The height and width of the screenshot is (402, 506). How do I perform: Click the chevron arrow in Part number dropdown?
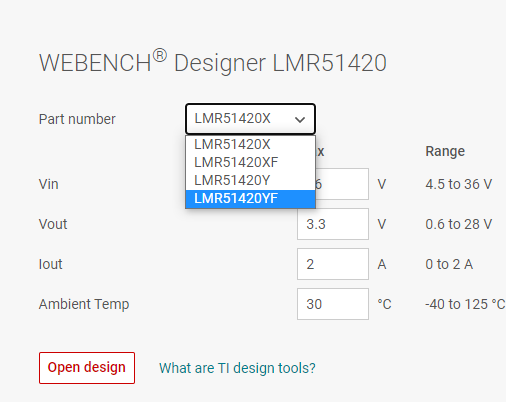[x=300, y=120]
